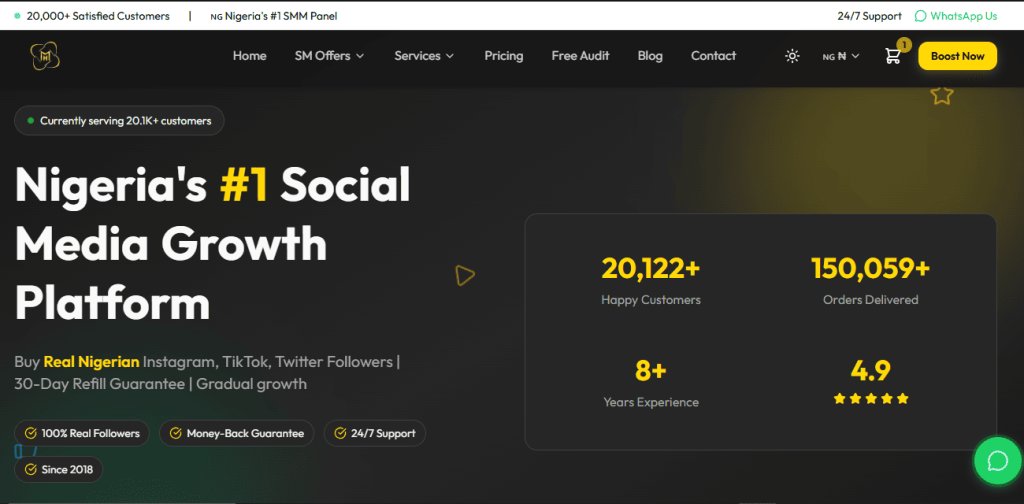Click the 4.9 rating number
1024x504 pixels.
871,371
